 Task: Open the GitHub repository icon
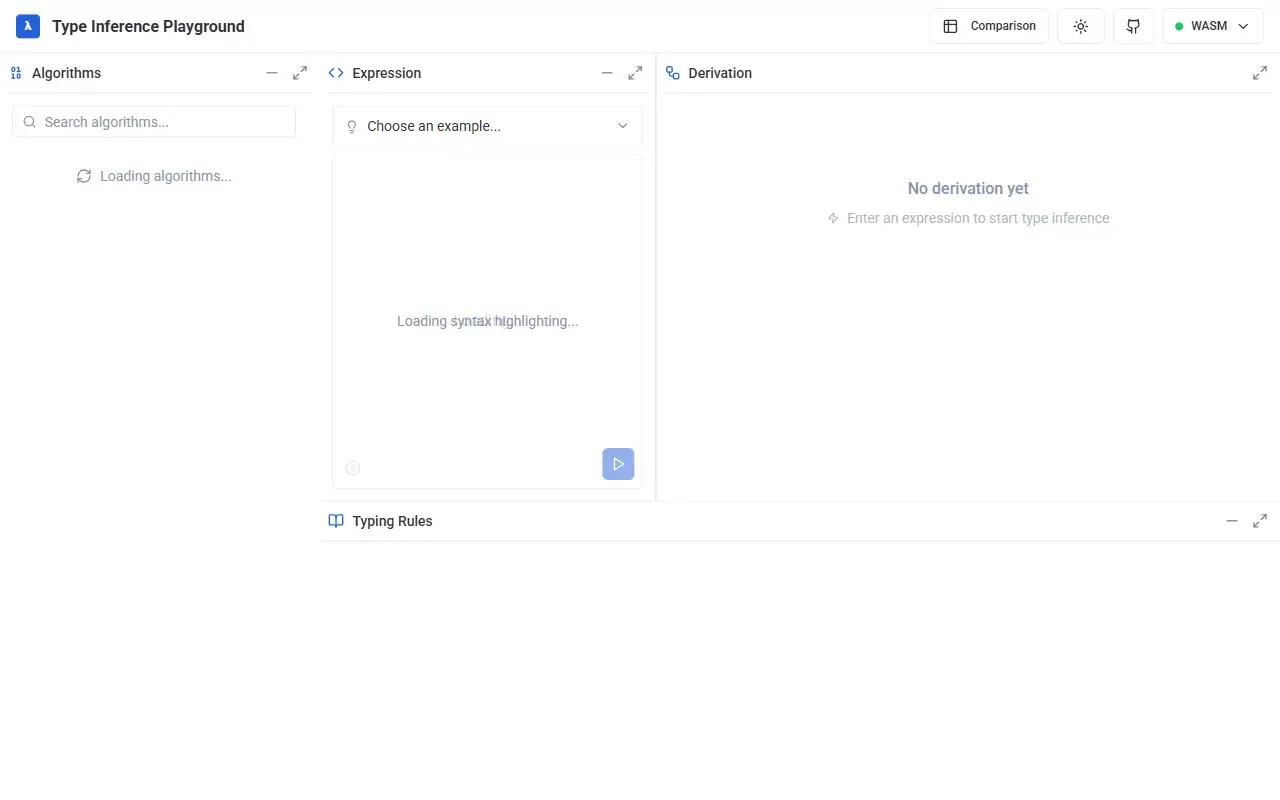pyautogui.click(x=1133, y=26)
